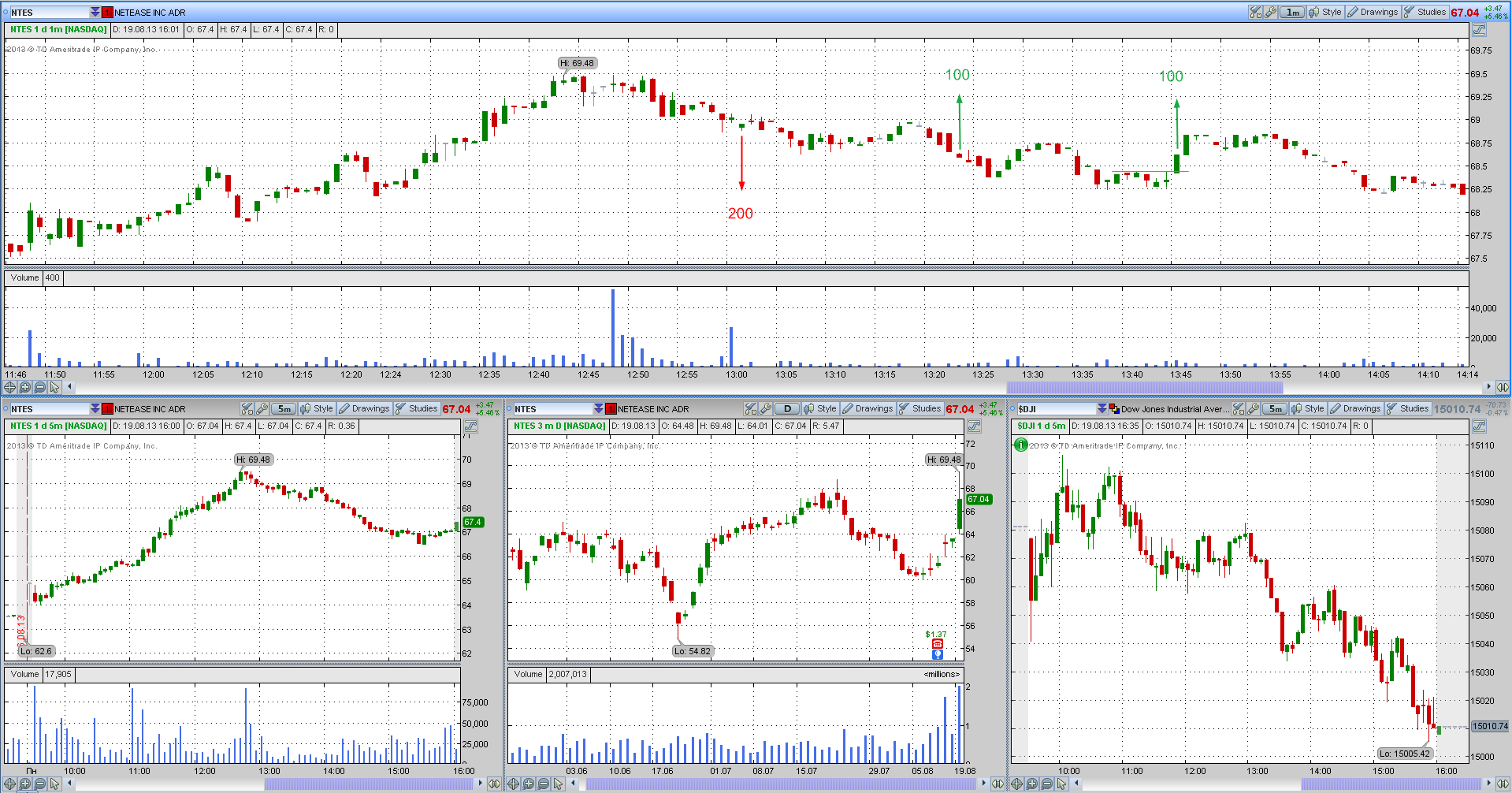1512x793 pixels.
Task: Select pan crosshair tool under NTES 5m chart
Action: click(9, 784)
